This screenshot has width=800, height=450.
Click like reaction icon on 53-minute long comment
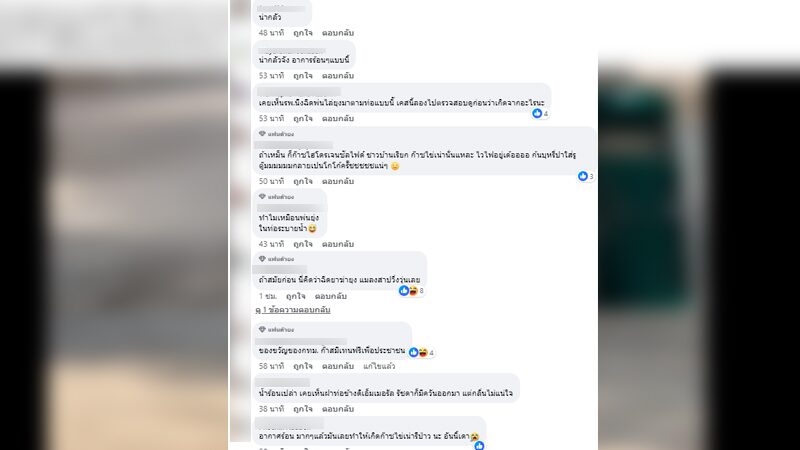pos(537,113)
